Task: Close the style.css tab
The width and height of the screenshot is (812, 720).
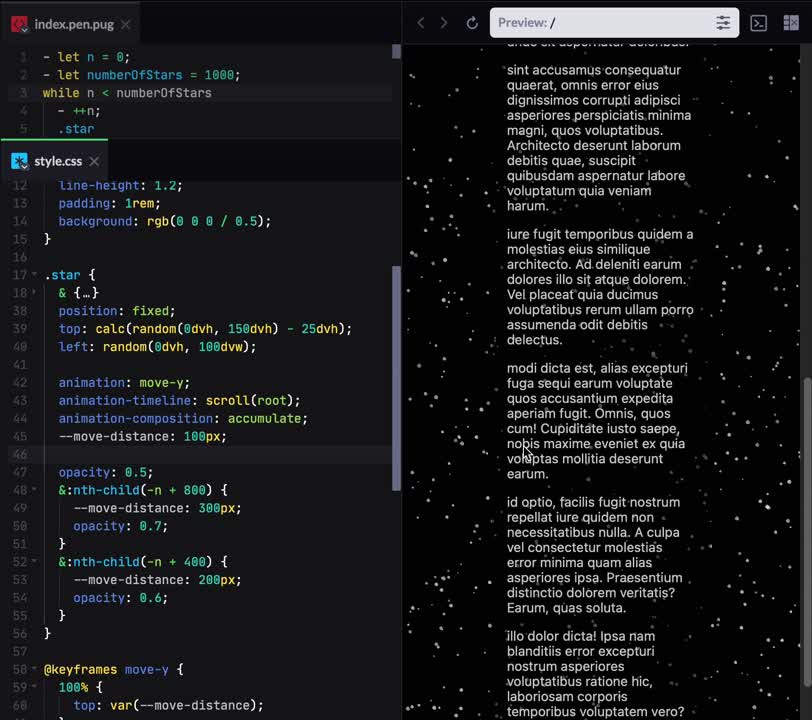Action: (x=94, y=161)
